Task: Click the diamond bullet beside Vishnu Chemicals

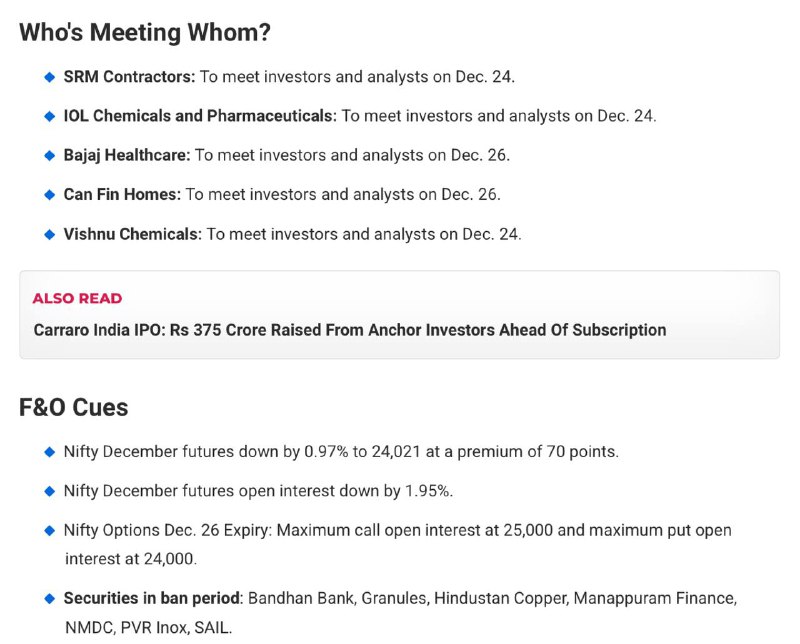Action: (x=49, y=235)
